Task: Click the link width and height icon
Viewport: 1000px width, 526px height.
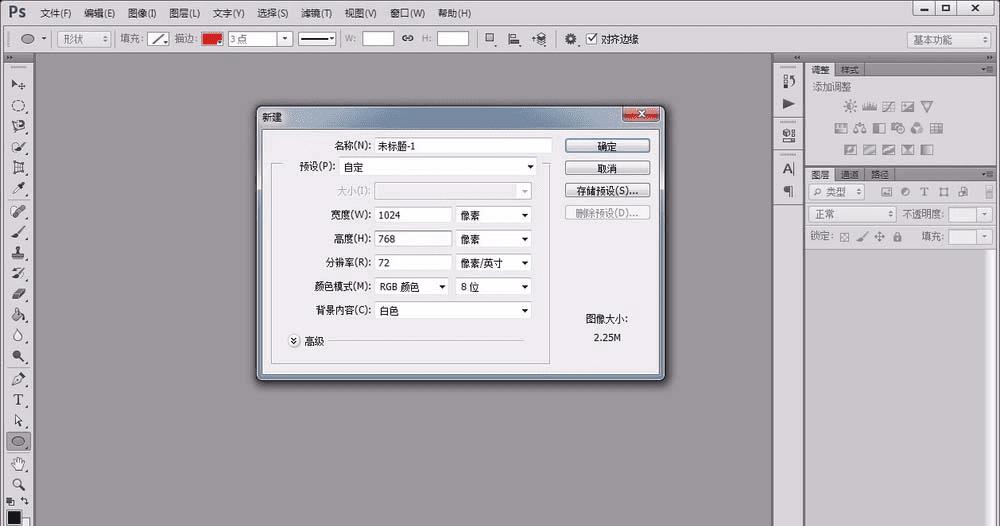Action: (408, 39)
